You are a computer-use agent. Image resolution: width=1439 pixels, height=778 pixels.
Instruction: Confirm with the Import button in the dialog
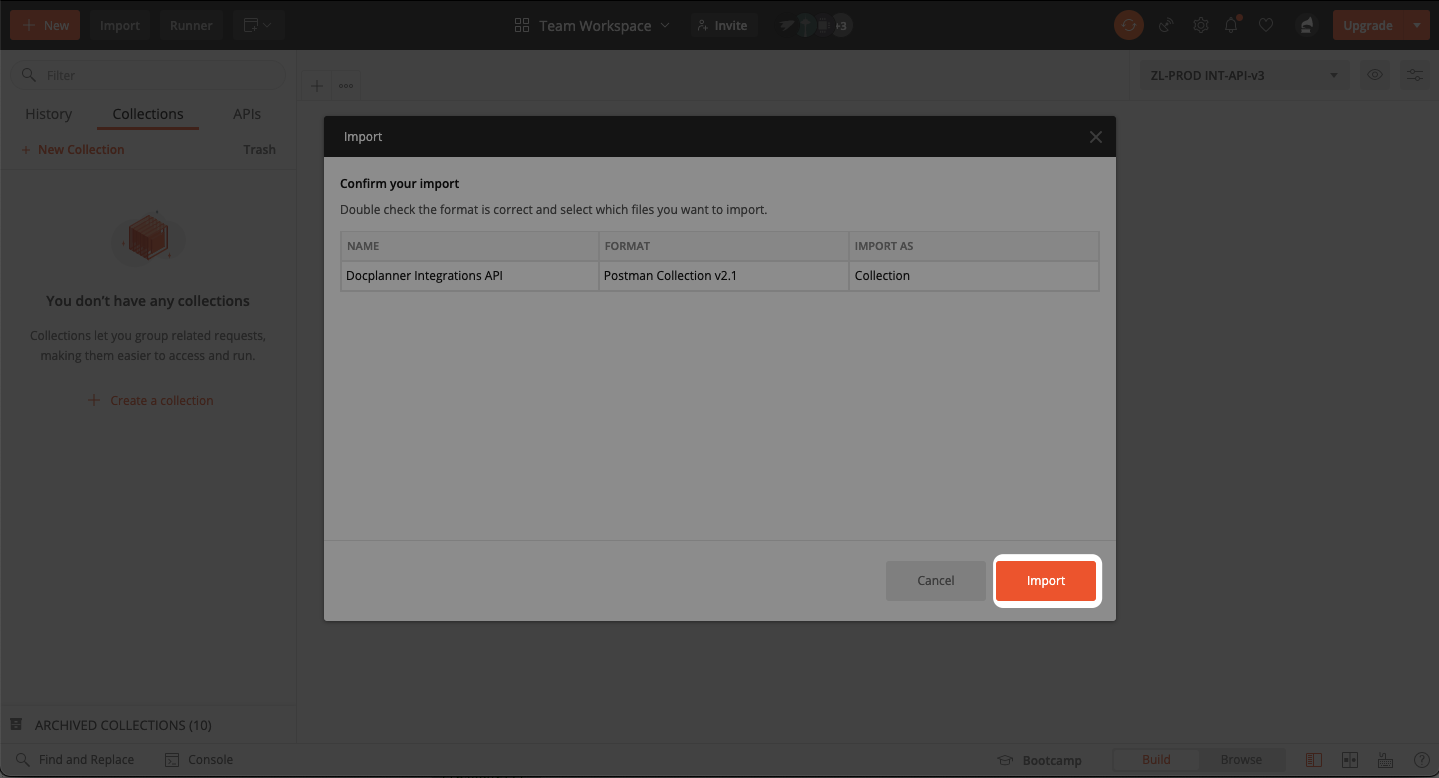coord(1046,580)
